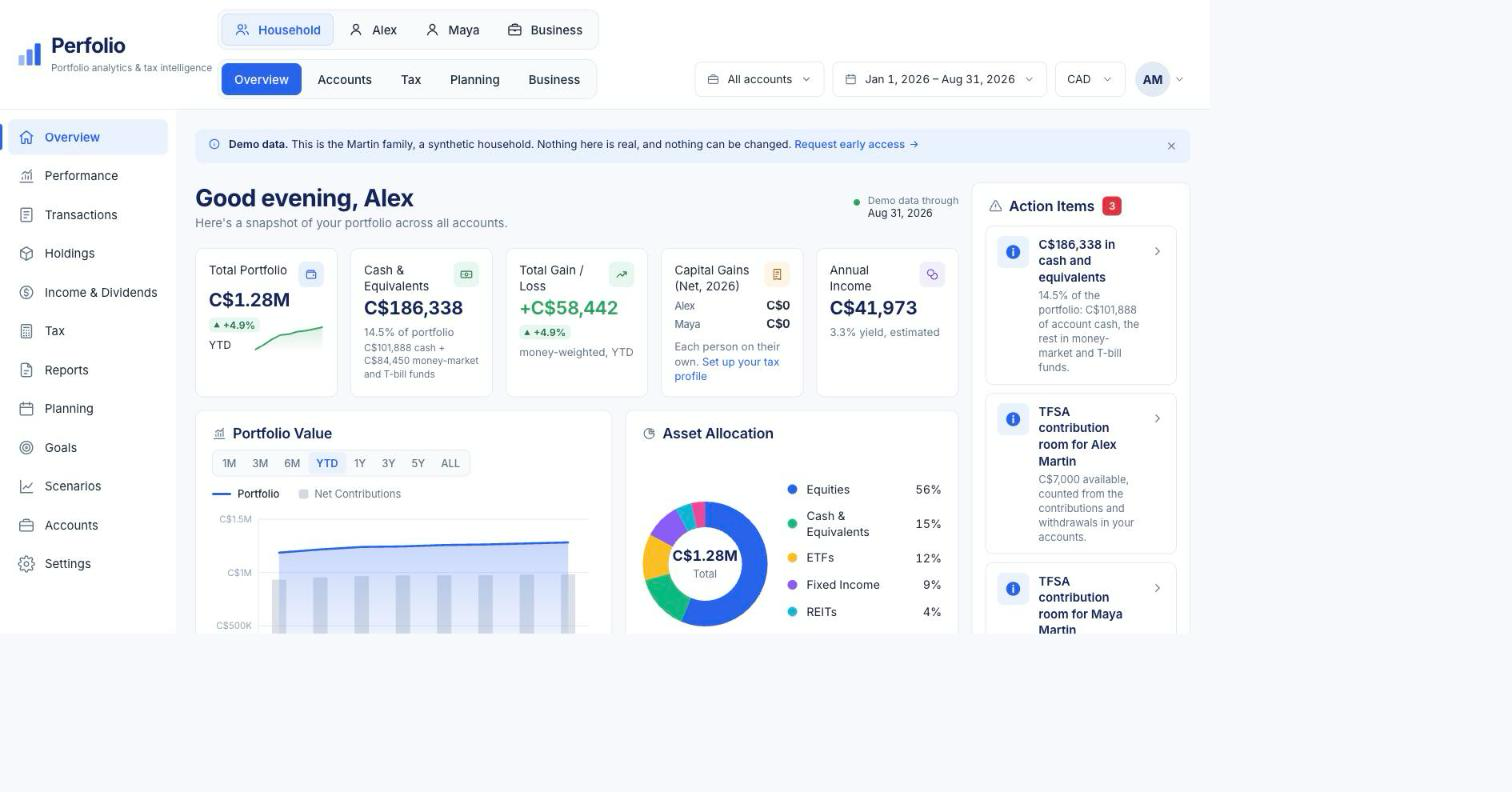This screenshot has height=792, width=1512.
Task: Select the Household profile view
Action: click(278, 30)
